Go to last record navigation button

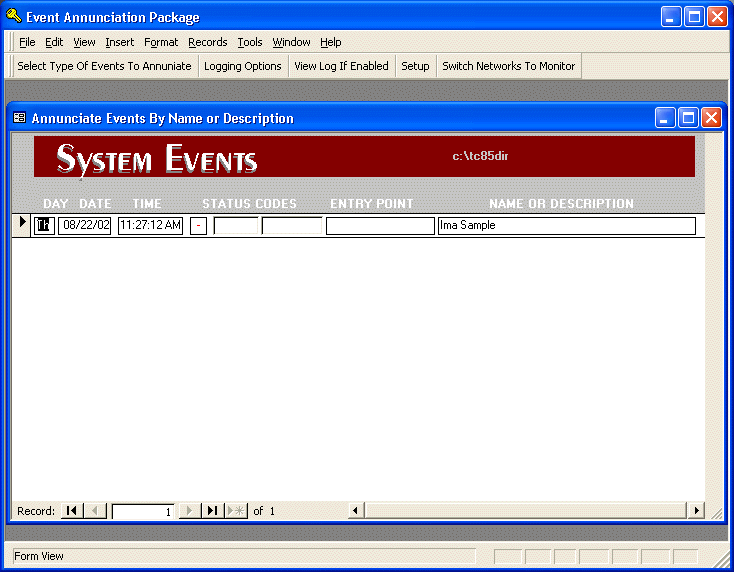[213, 511]
